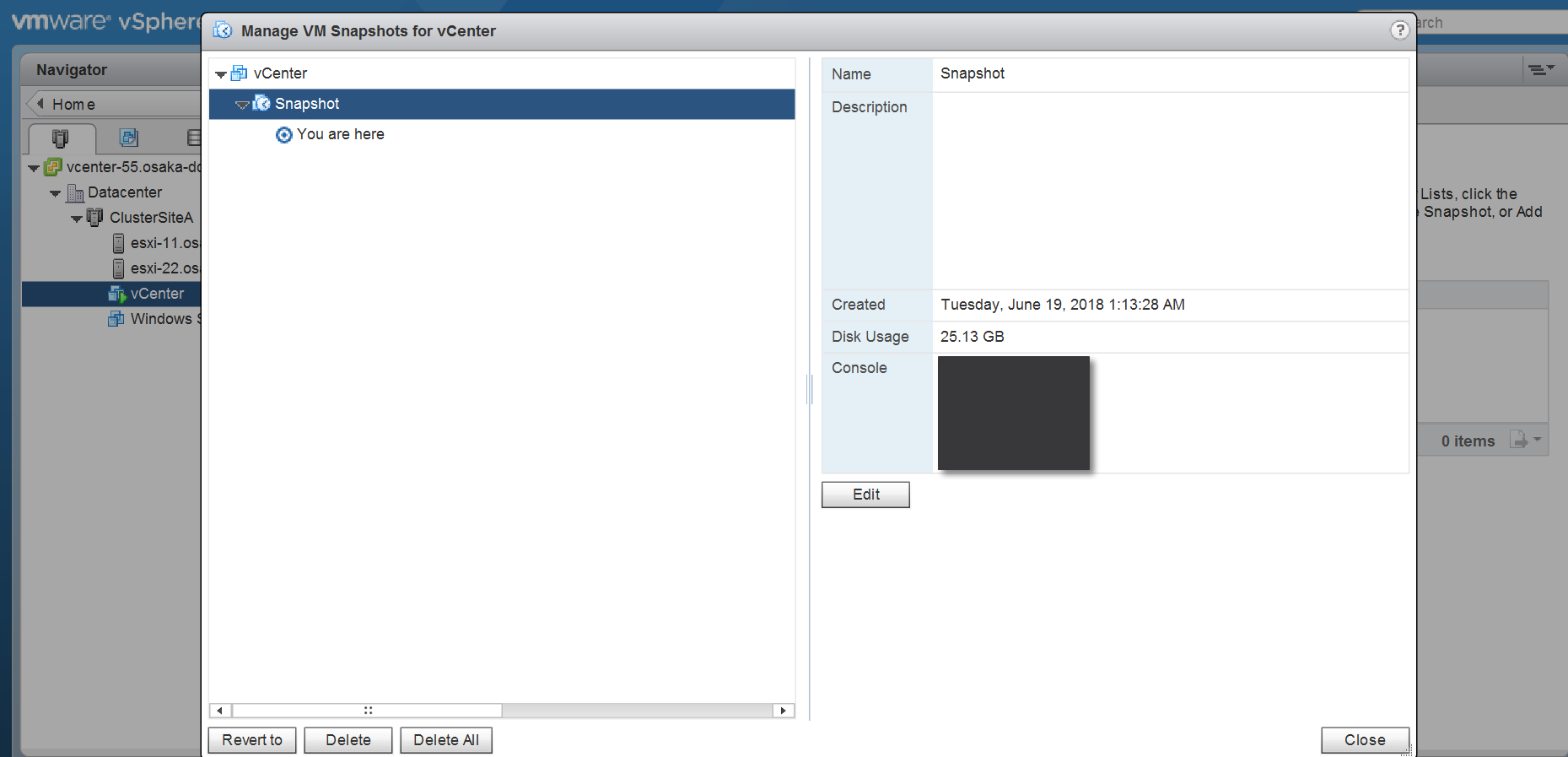
Task: Click the esxi-11 host icon
Action: (x=119, y=243)
